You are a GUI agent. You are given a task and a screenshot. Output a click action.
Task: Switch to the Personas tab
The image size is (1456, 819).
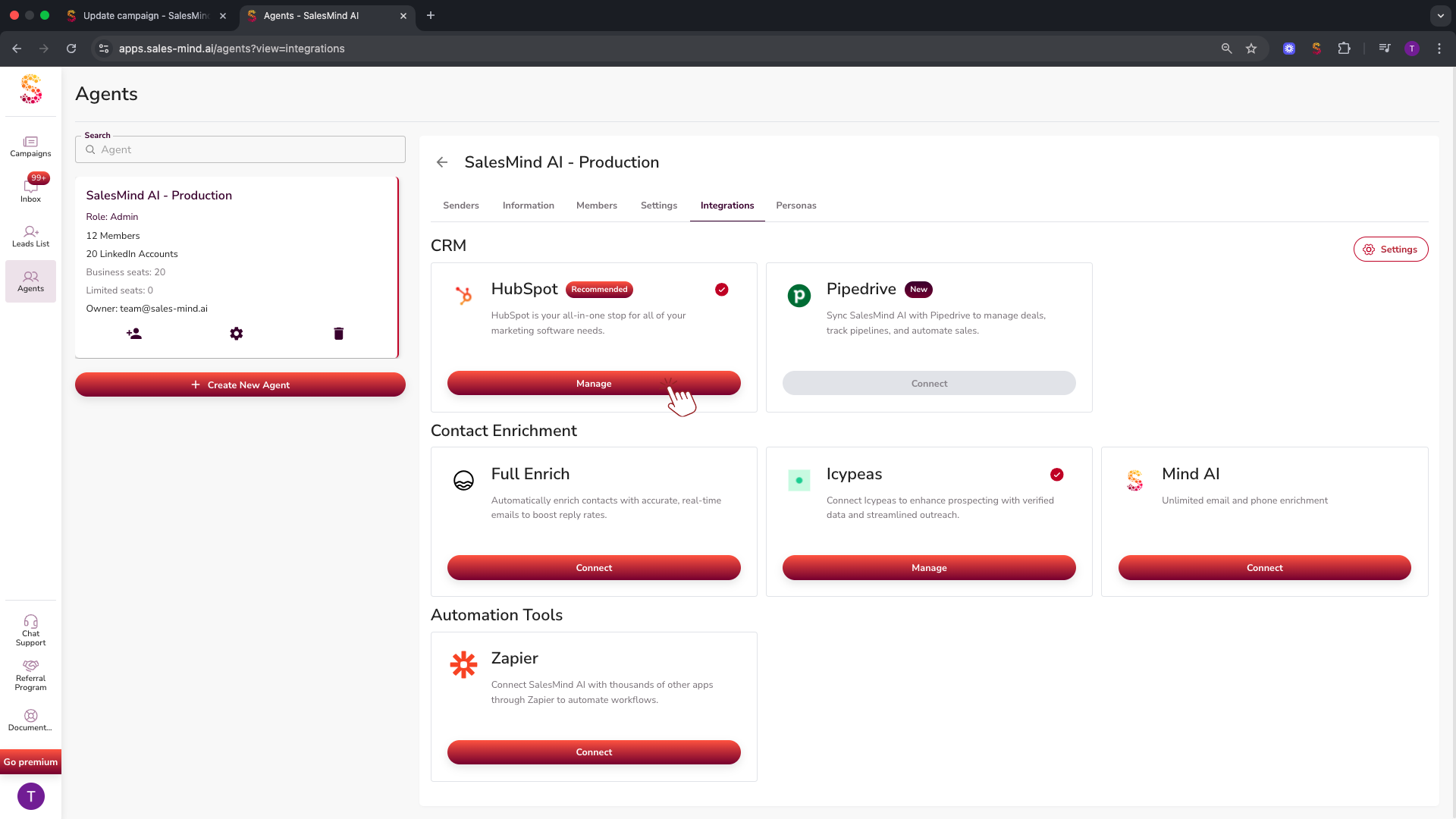795,206
